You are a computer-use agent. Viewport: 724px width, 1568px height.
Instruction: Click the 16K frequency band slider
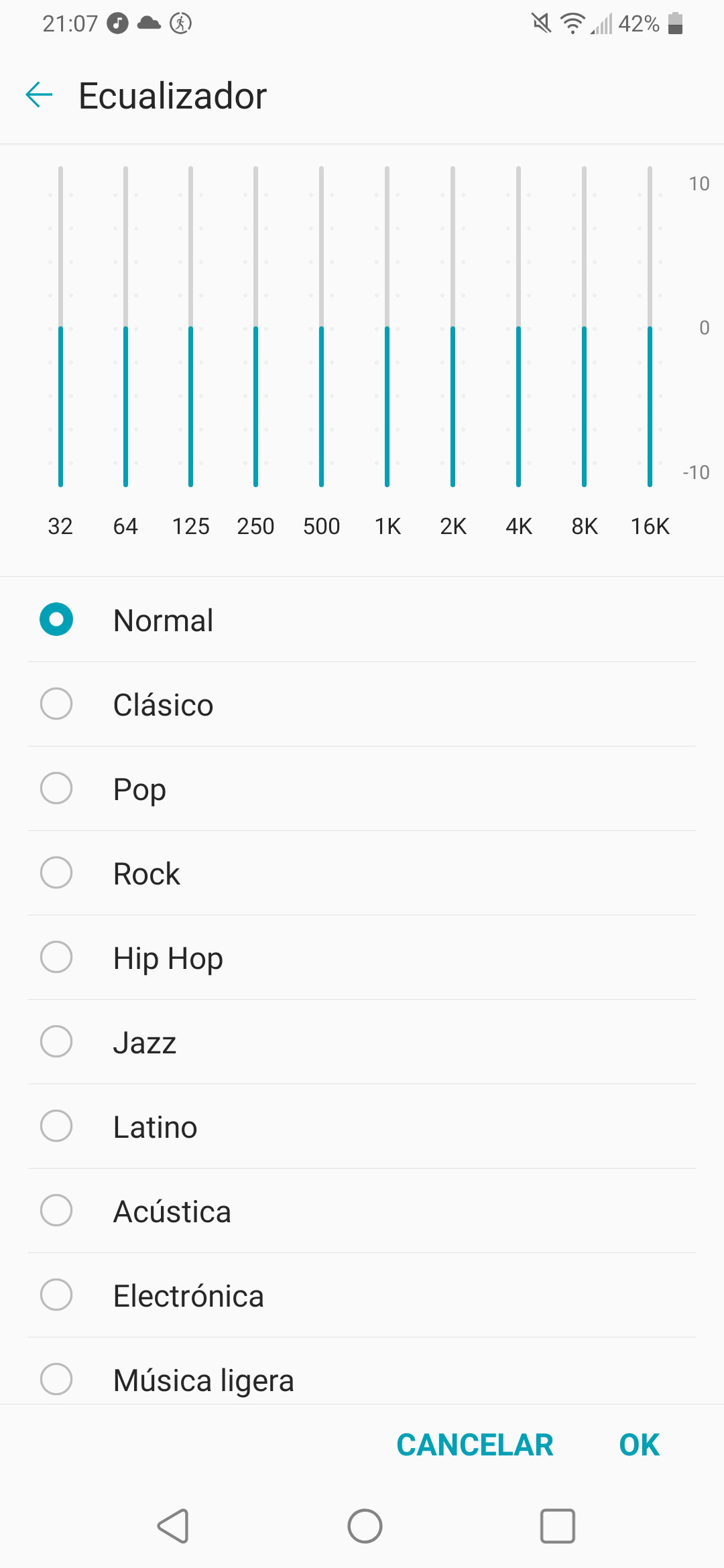(650, 326)
